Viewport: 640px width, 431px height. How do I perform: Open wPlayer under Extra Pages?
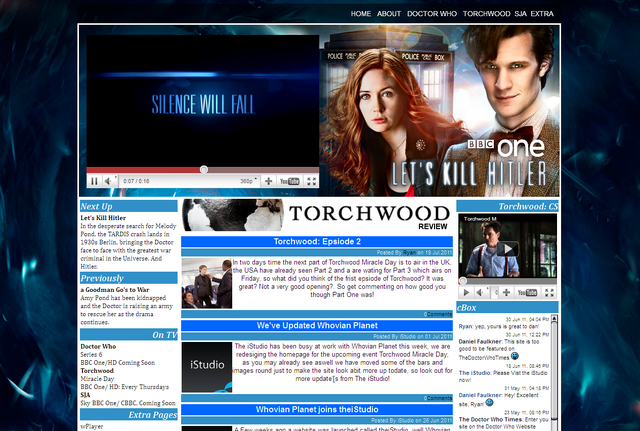(92, 427)
